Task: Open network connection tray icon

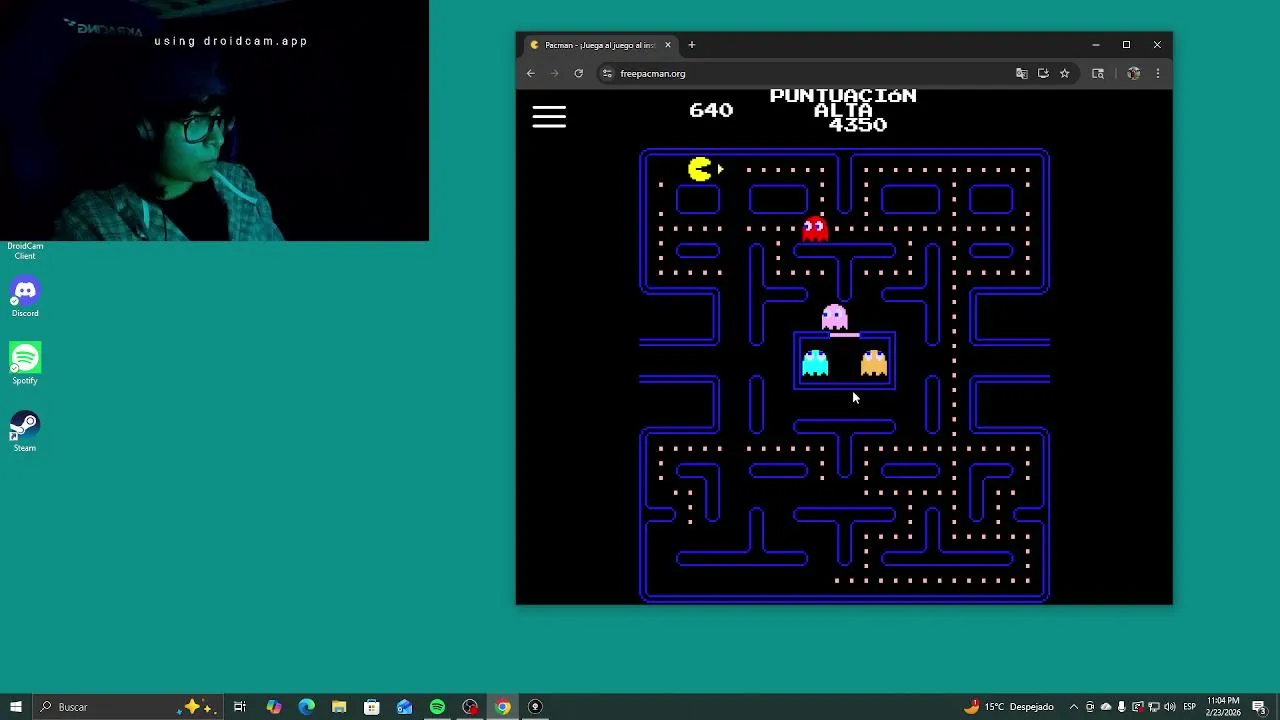Action: (1153, 707)
